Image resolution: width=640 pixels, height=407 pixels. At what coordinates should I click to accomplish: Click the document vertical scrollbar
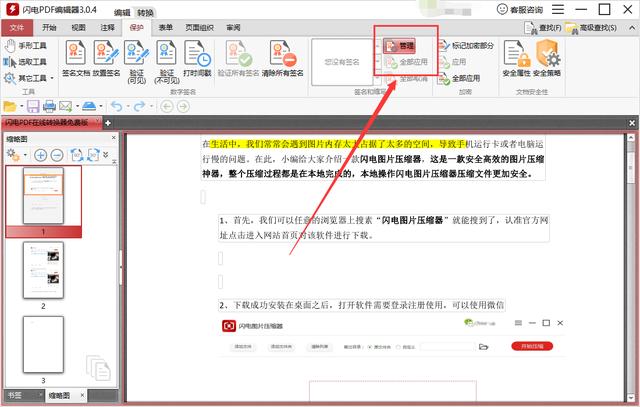[631, 267]
